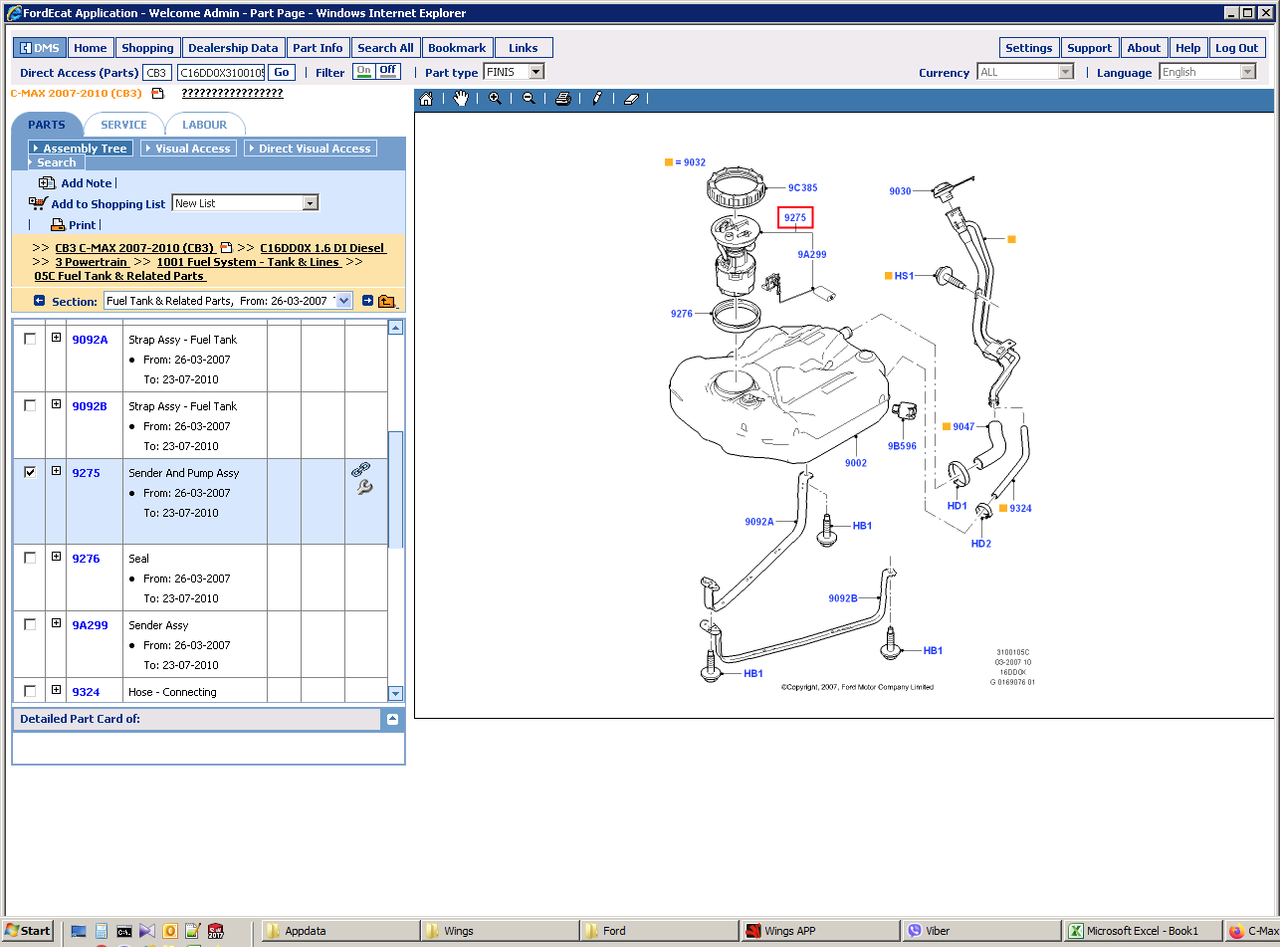This screenshot has height=947, width=1280.
Task: Check the 9276 Seal checkbox
Action: (x=30, y=557)
